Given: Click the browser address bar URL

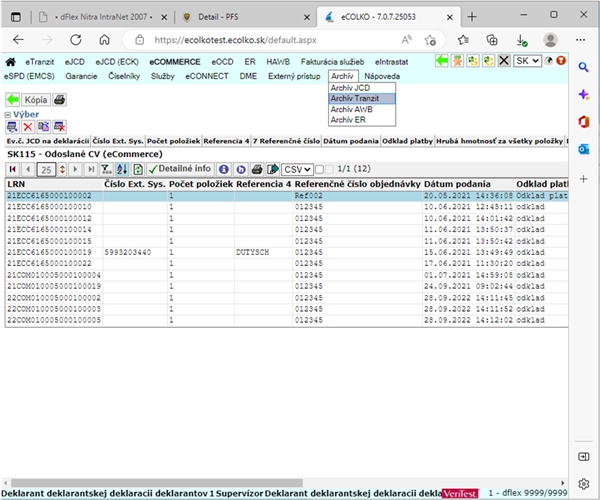Looking at the screenshot, I should pyautogui.click(x=235, y=40).
